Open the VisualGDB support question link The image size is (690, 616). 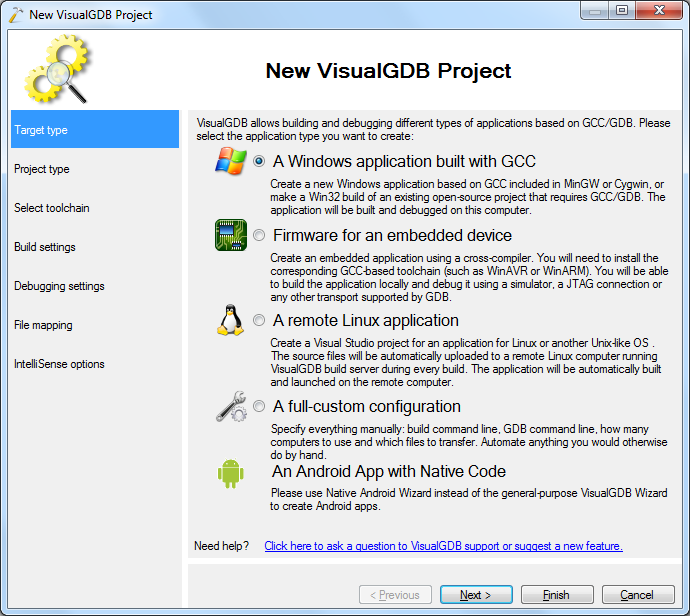(443, 546)
